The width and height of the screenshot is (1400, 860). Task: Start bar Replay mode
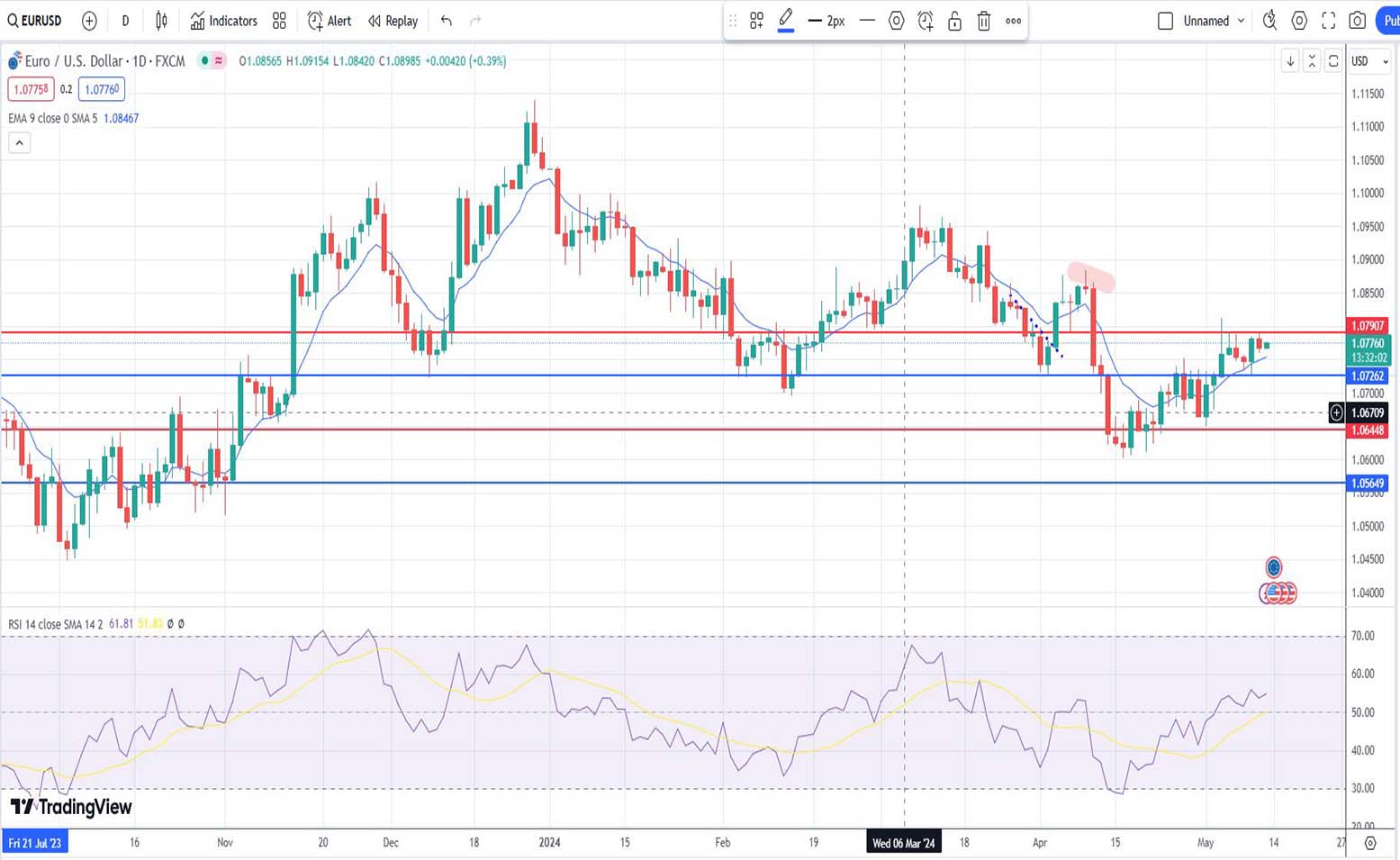tap(393, 21)
